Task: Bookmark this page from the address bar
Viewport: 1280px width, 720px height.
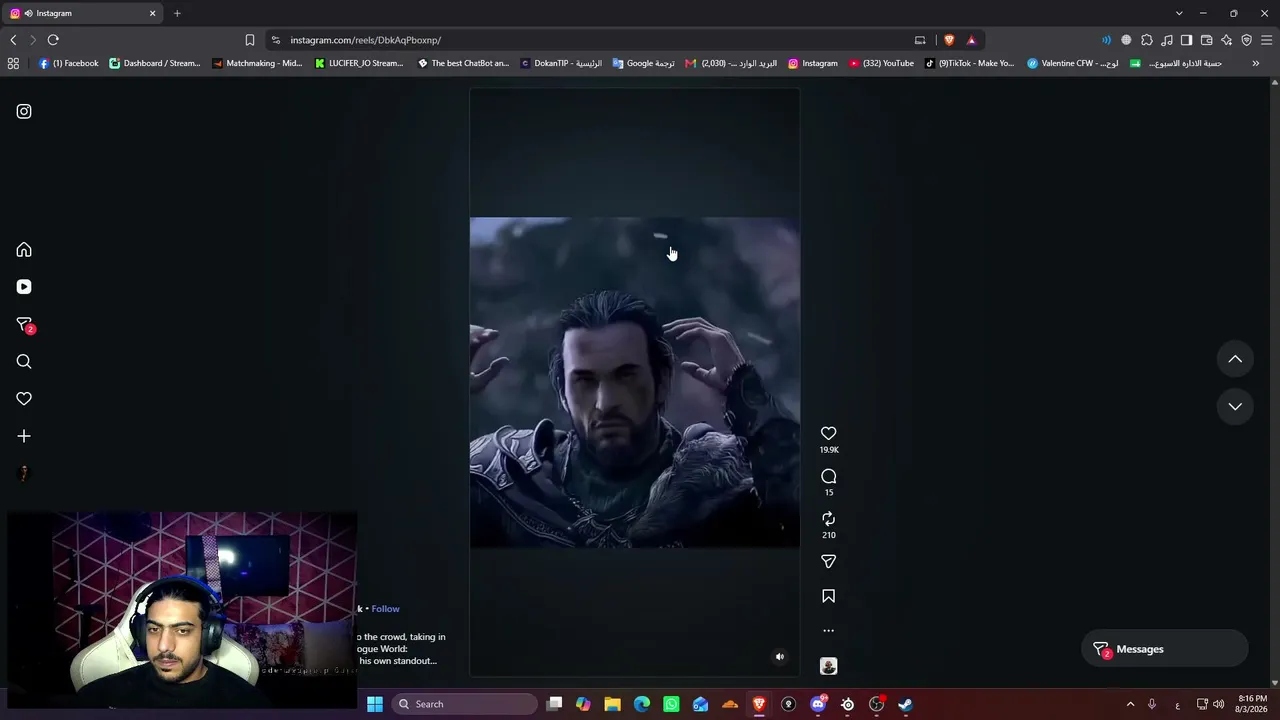Action: coord(250,40)
